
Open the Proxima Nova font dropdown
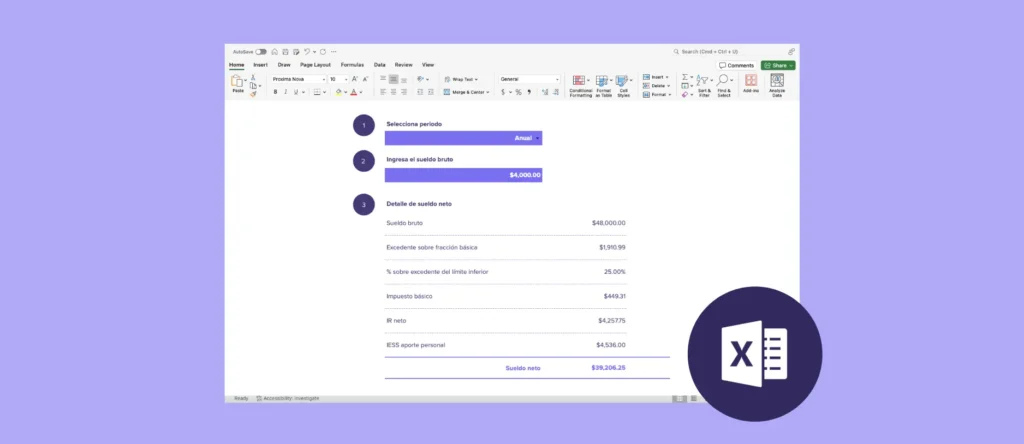pyautogui.click(x=298, y=79)
